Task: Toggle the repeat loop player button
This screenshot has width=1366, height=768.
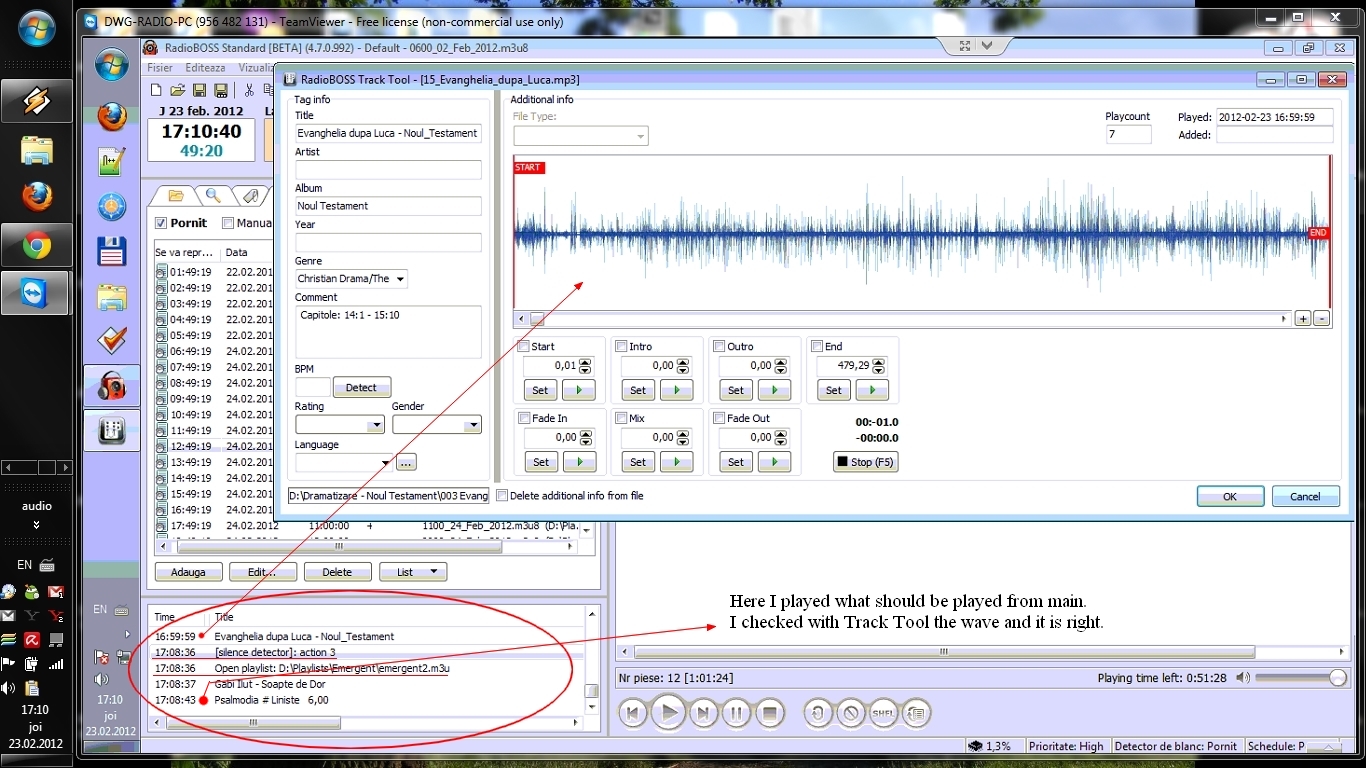Action: (818, 713)
